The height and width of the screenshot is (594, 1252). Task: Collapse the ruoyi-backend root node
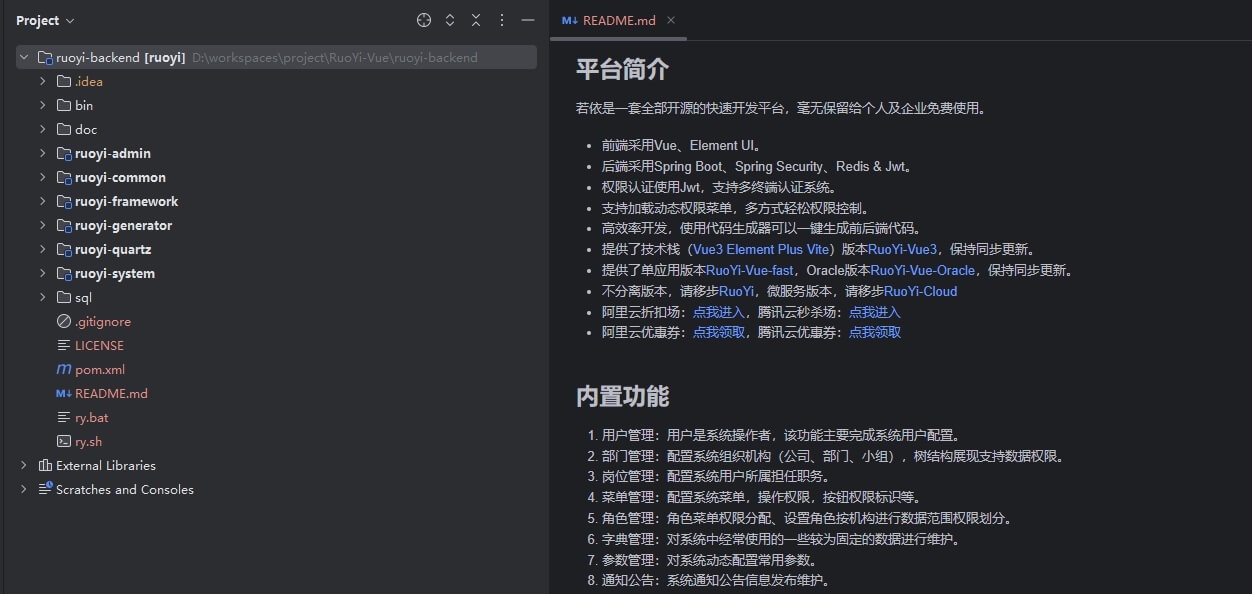24,58
